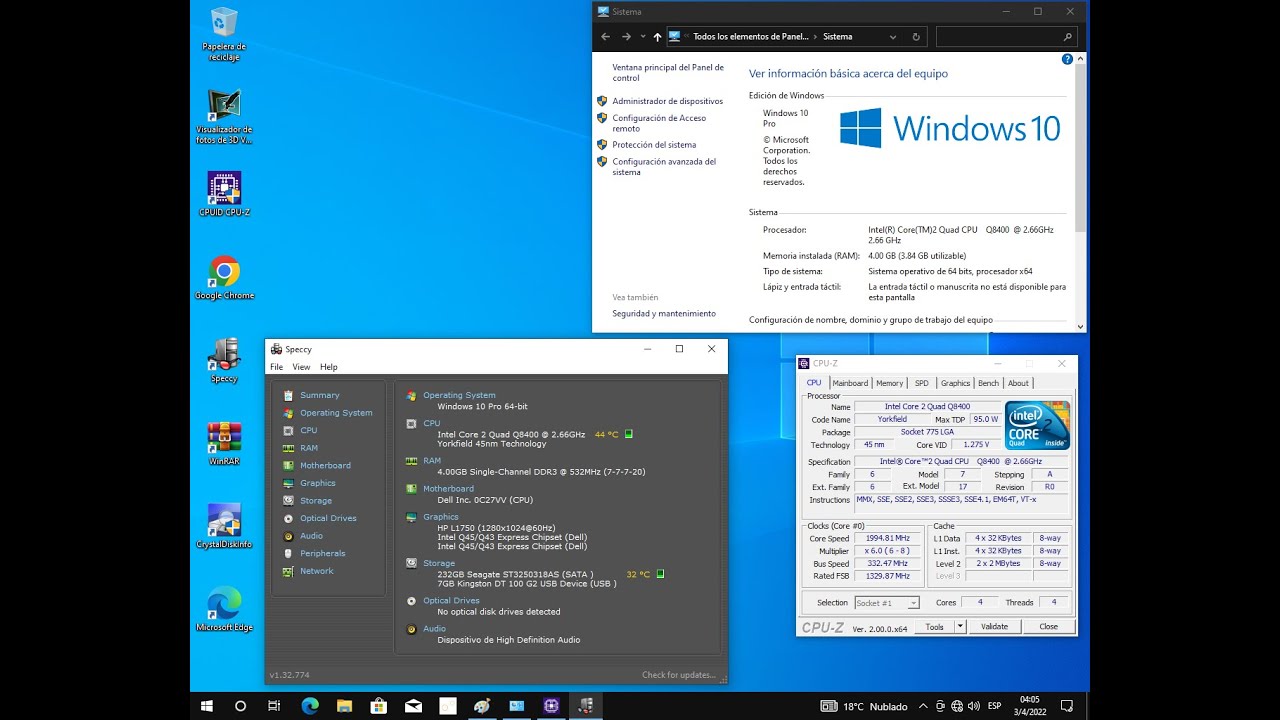1280x720 pixels.
Task: Open the volume control in system tray
Action: [x=974, y=706]
